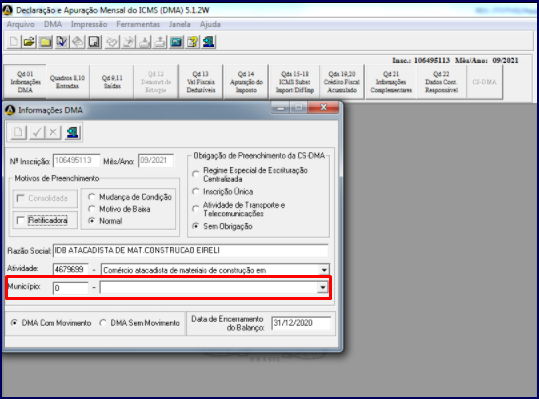This screenshot has height=399, width=539.
Task: Click the cancel X icon in Informações DMA toolbar
Action: tap(53, 132)
